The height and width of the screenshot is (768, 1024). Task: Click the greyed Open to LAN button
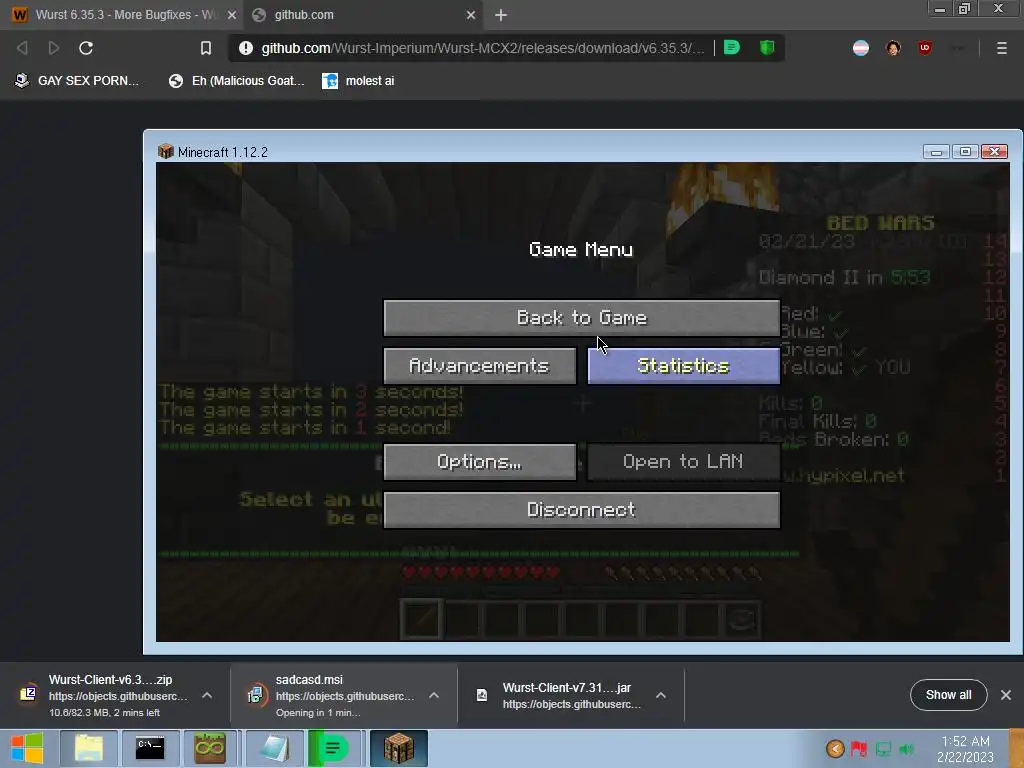[683, 462]
